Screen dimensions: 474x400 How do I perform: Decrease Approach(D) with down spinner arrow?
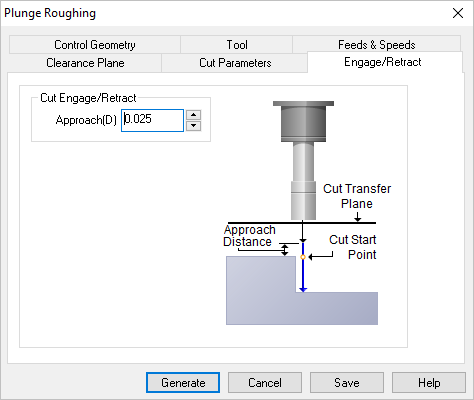(193, 126)
